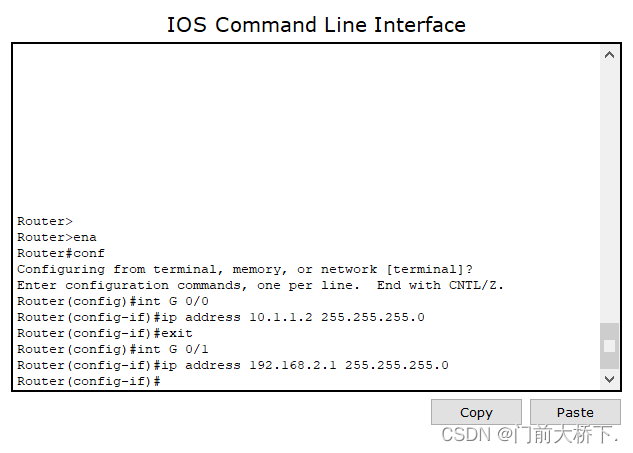Click the '#exit' command line
Viewport: 633px width, 453px height.
pyautogui.click(x=105, y=333)
